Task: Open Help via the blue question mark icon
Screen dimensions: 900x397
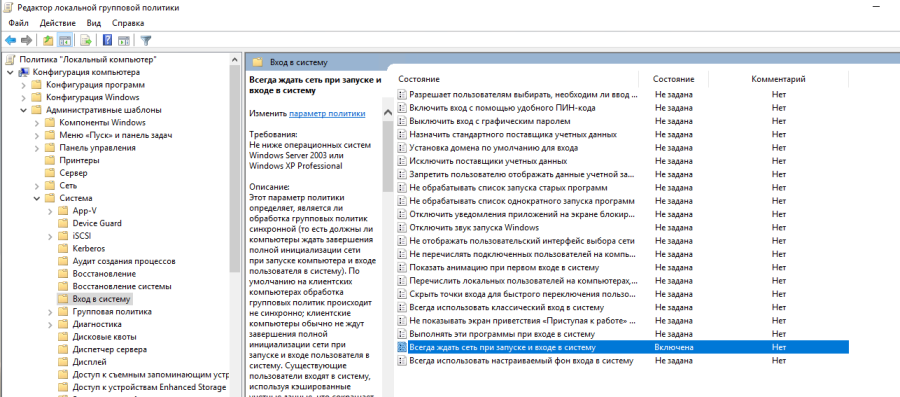Action: pyautogui.click(x=107, y=41)
